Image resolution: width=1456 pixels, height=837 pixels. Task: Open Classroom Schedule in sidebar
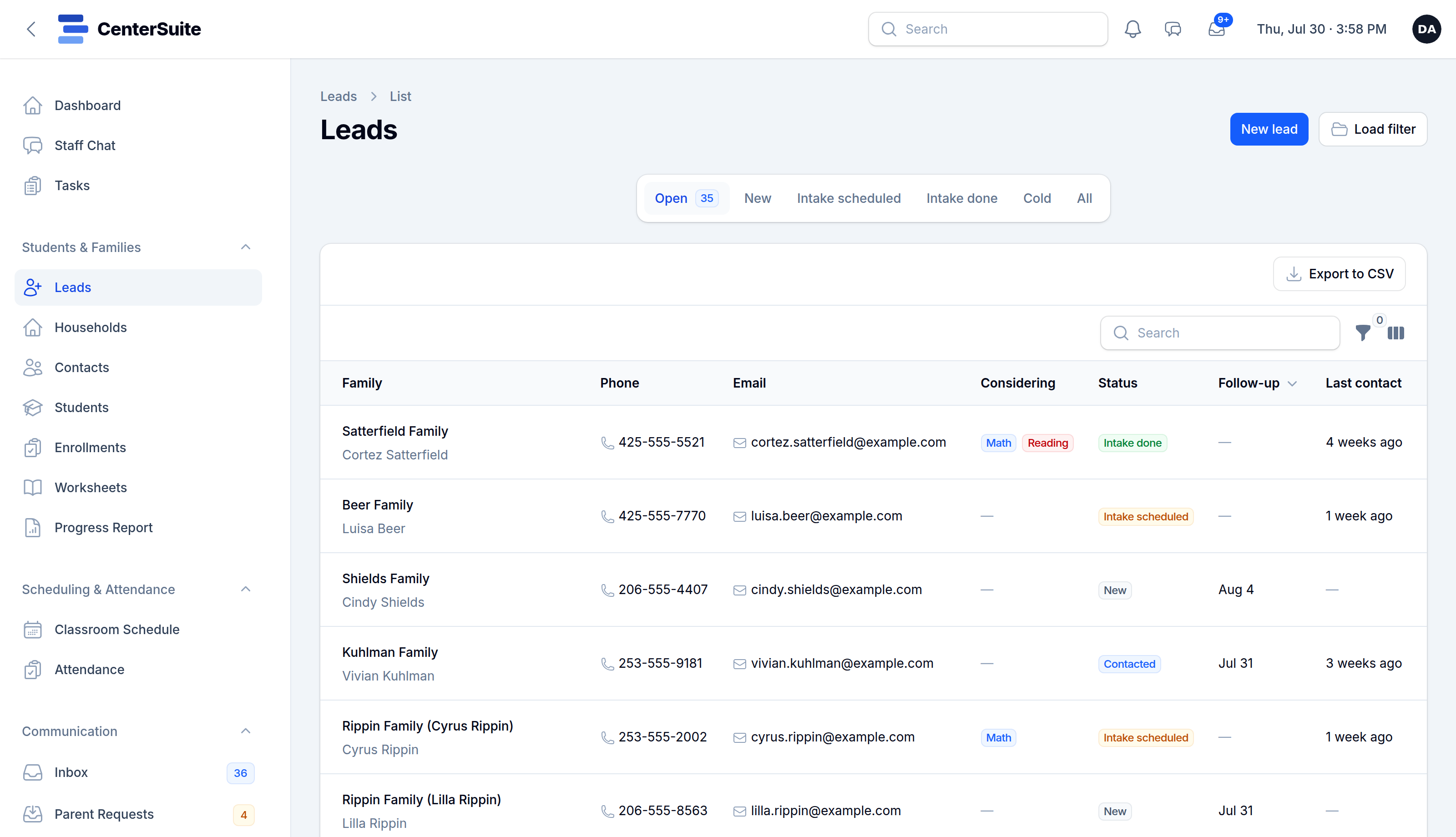click(x=138, y=630)
